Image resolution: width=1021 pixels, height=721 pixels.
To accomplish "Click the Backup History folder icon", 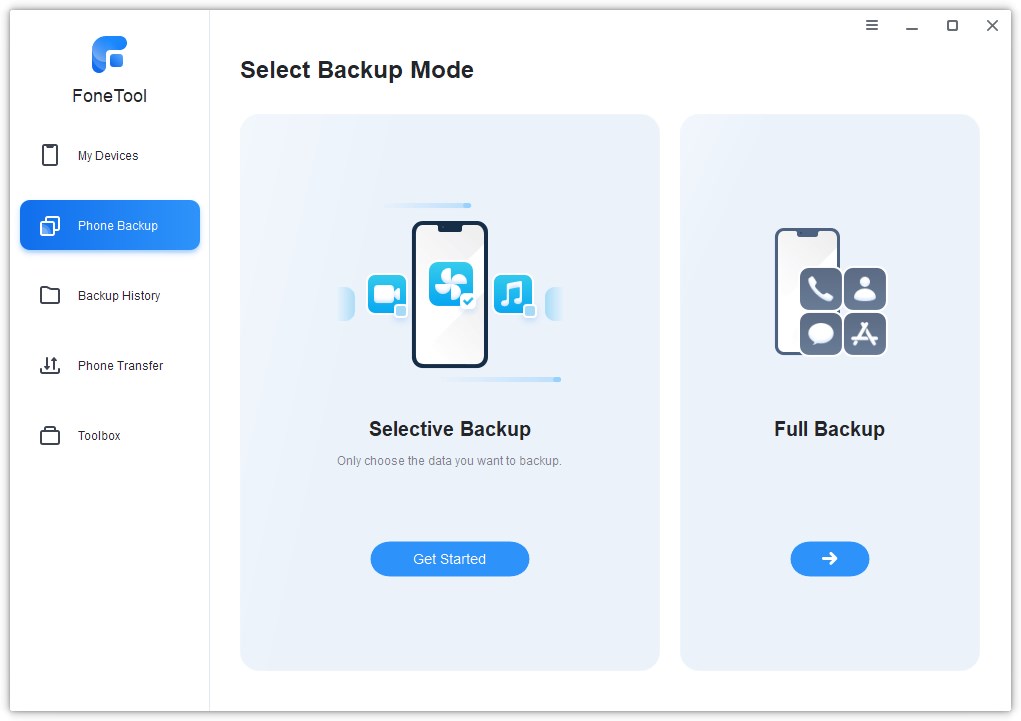I will click(50, 296).
